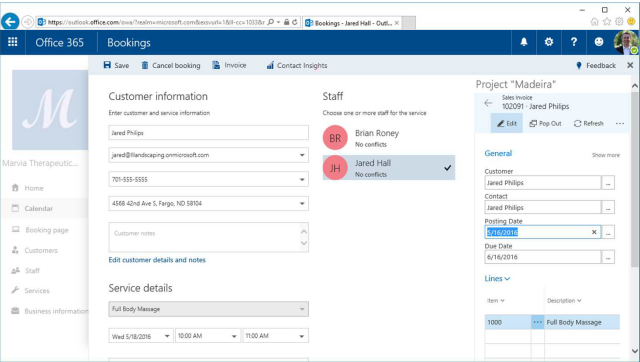Select staff member Brian Roney

tap(389, 138)
